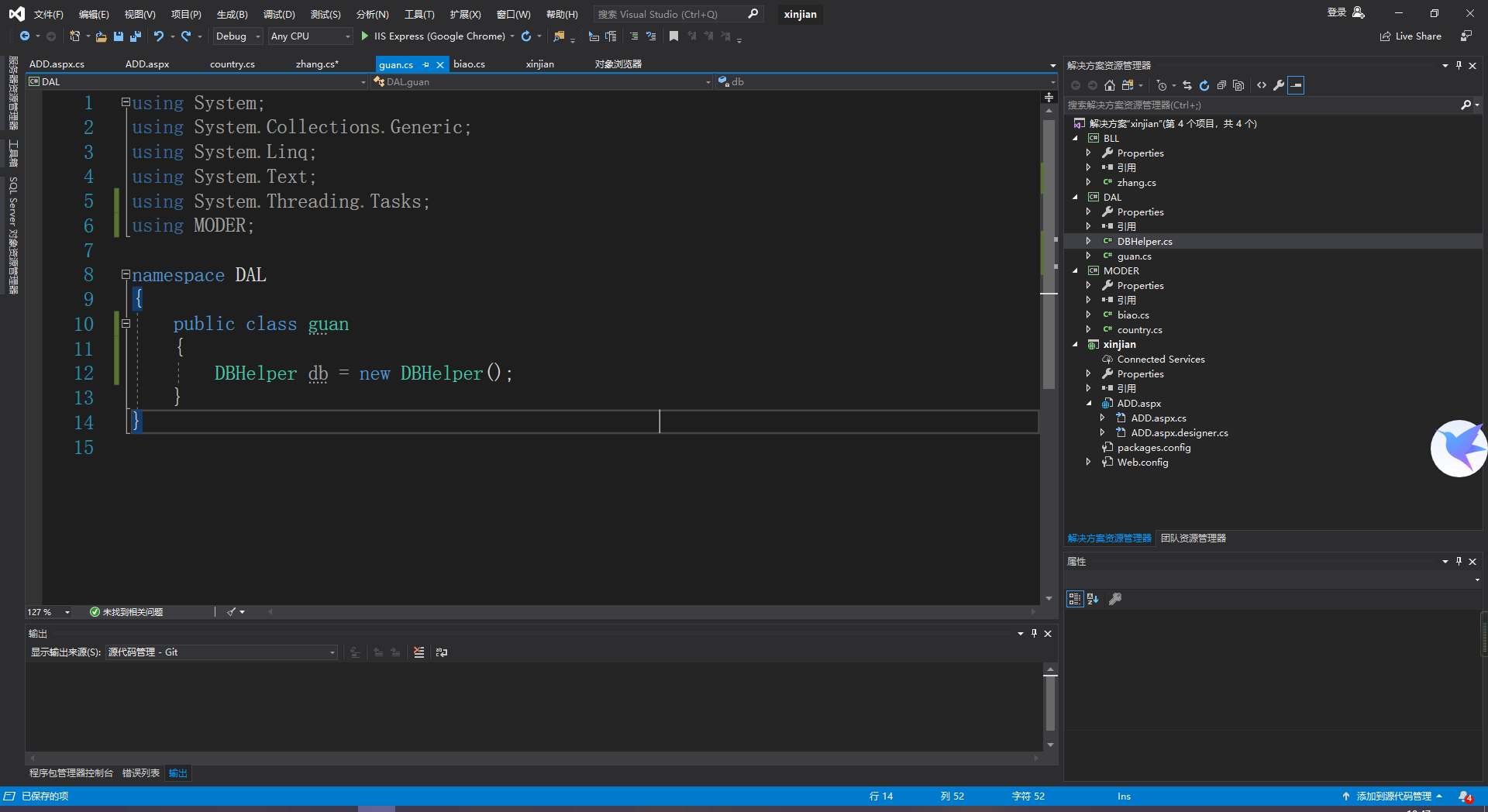
Task: Comment out the selected lines
Action: pos(634,36)
